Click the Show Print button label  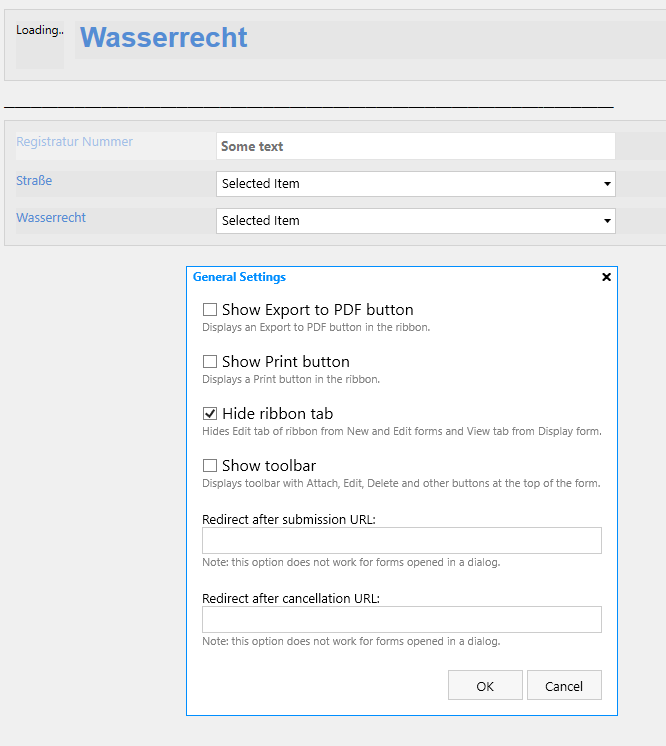(286, 362)
